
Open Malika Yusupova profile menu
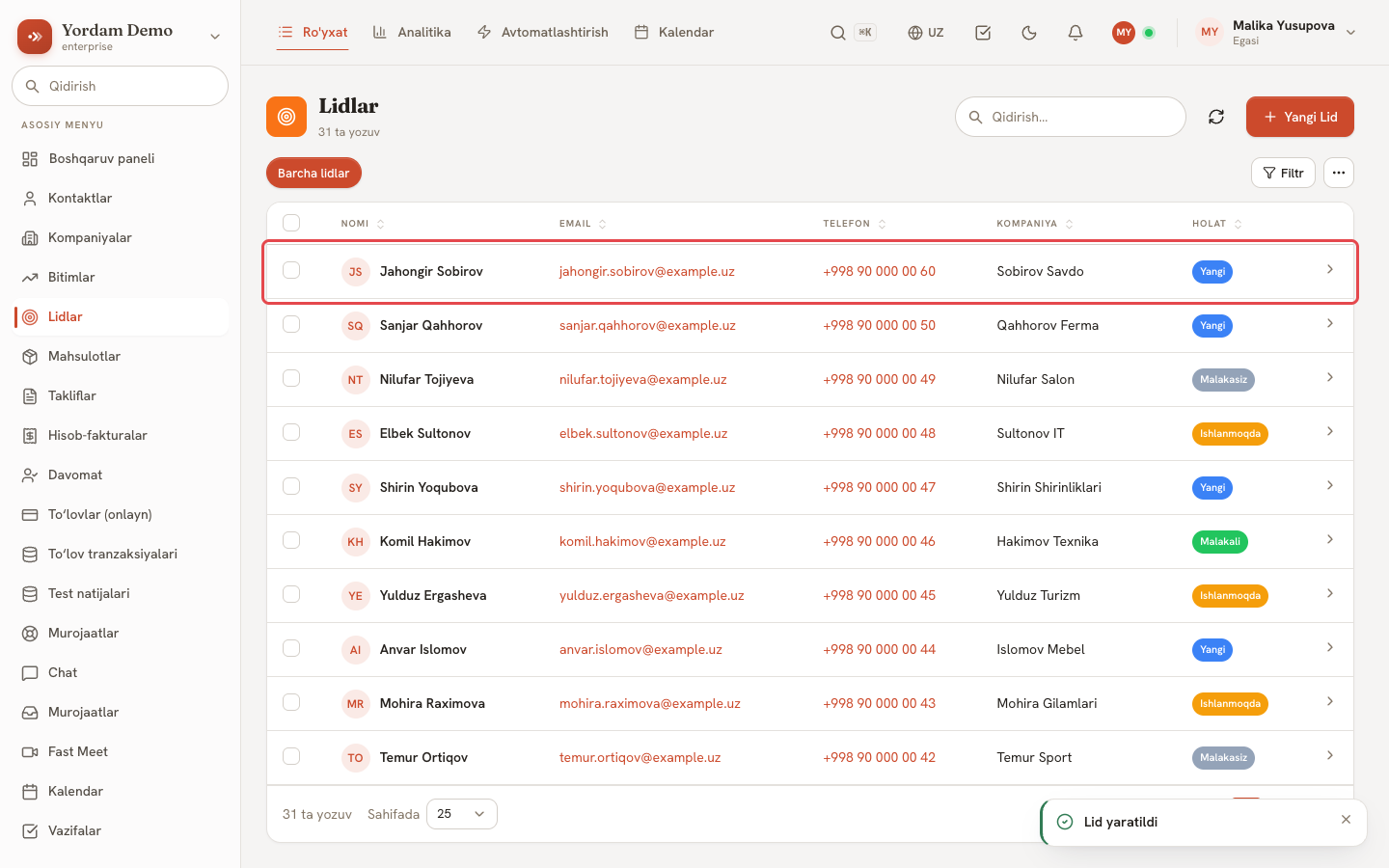(1277, 33)
